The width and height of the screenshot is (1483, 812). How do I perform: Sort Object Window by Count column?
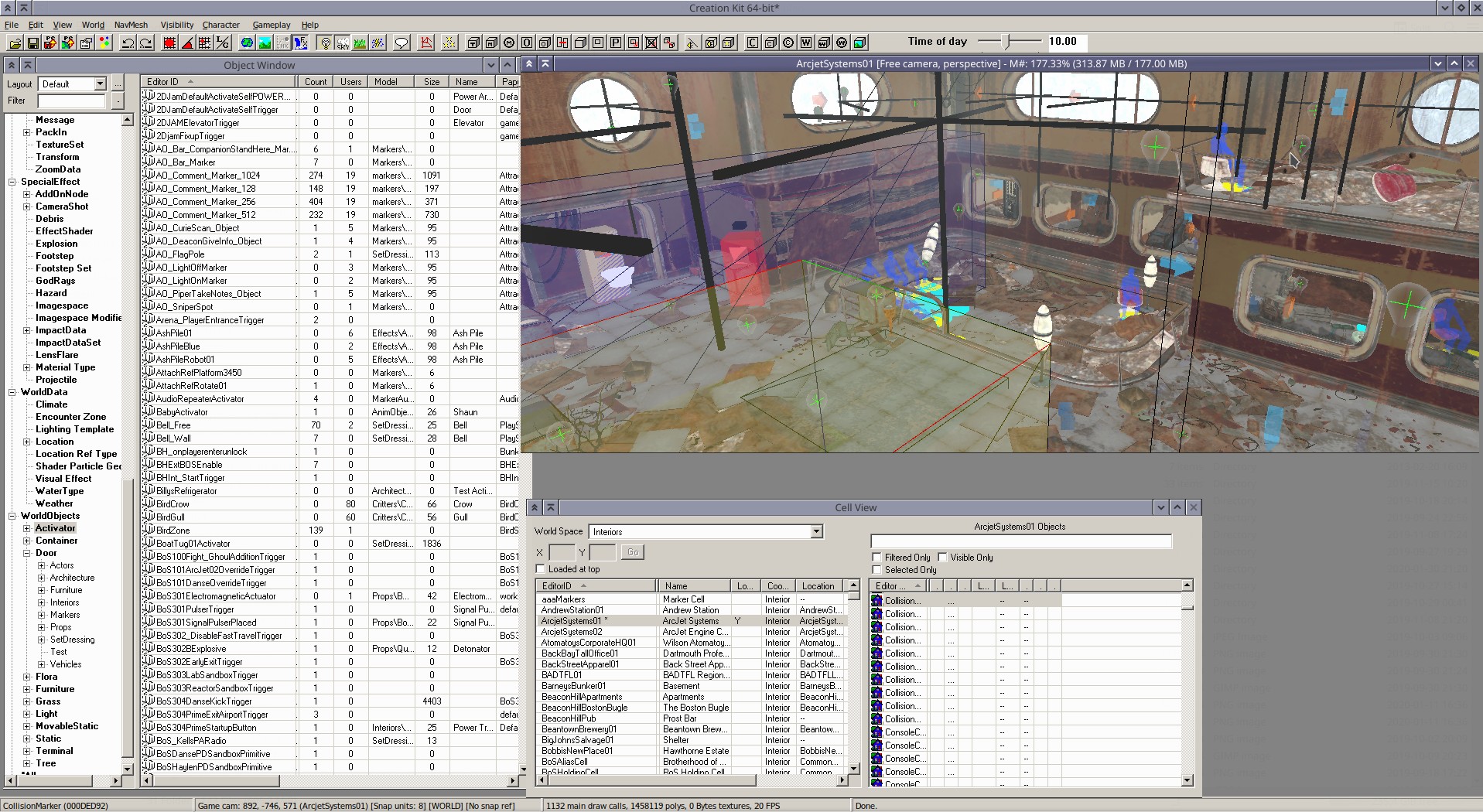(316, 81)
